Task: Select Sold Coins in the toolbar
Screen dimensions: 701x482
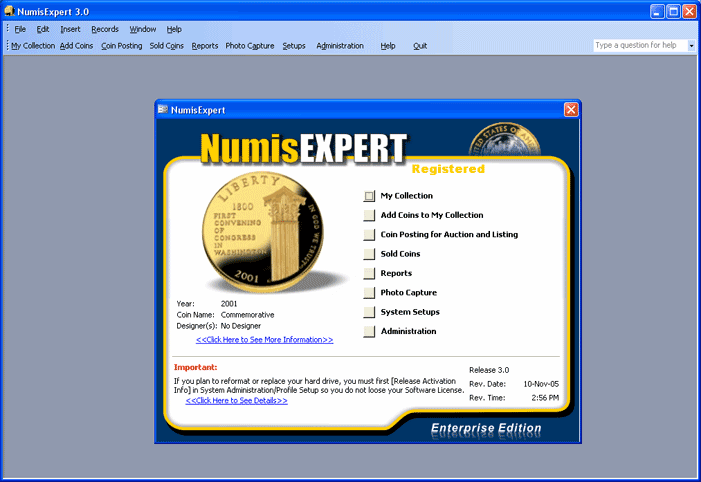Action: tap(166, 46)
